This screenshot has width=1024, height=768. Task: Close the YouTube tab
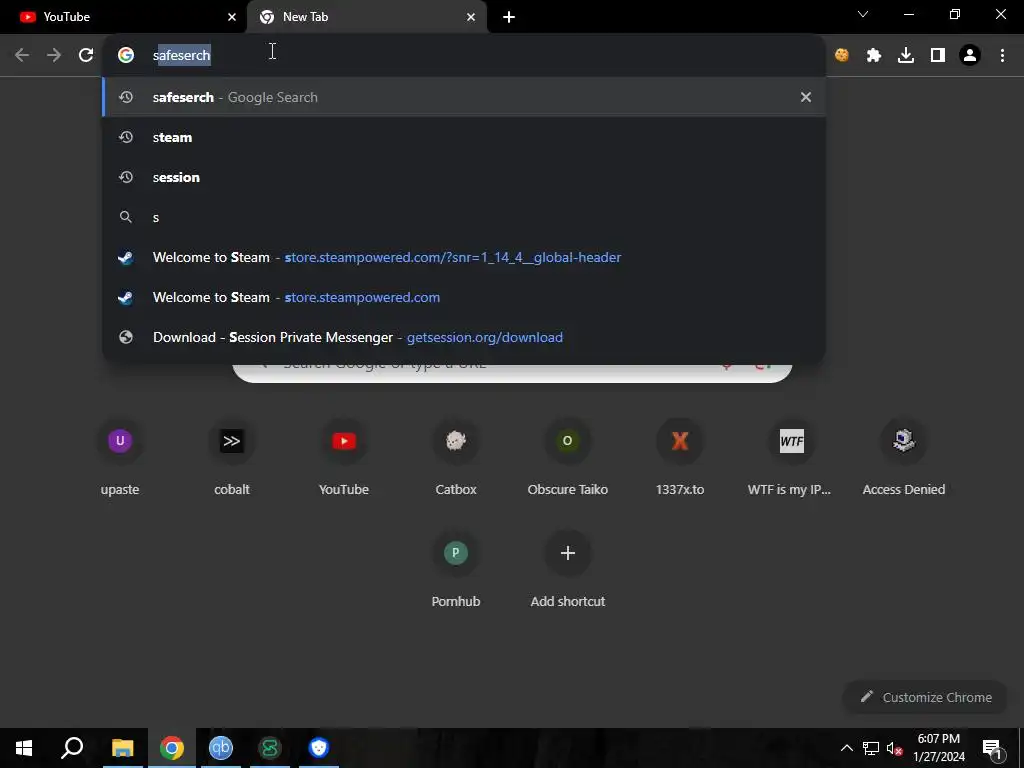tap(232, 17)
